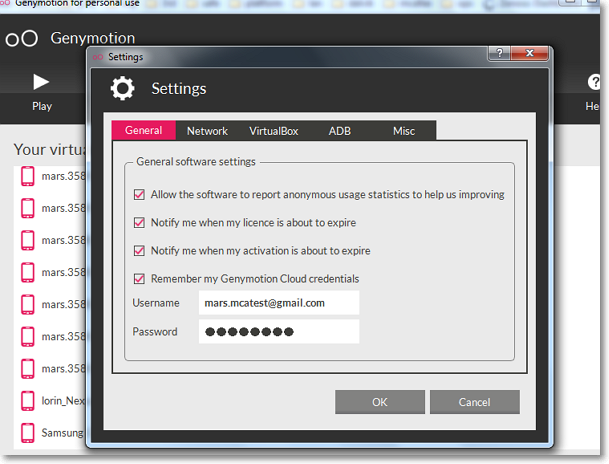Select the General tab
The width and height of the screenshot is (609, 464).
pos(144,130)
